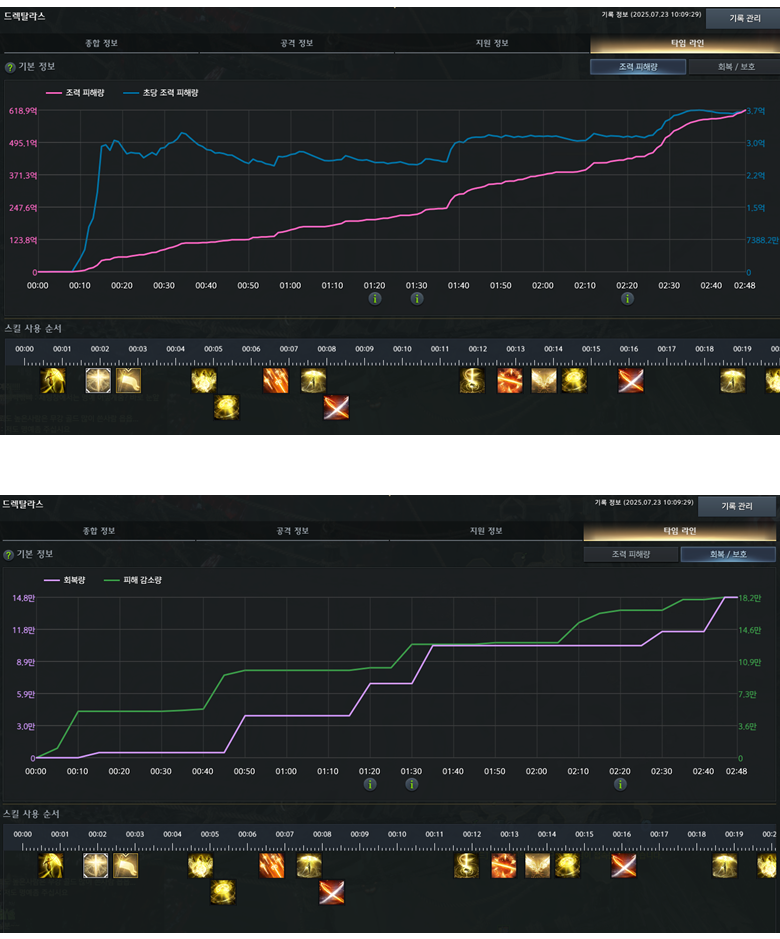Click 18.2만 right-axis value on heal graph
This screenshot has width=780, height=939.
(749, 598)
